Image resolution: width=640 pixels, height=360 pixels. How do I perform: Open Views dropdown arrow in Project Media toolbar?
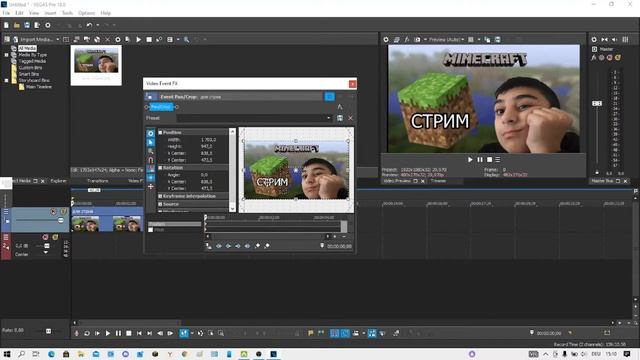(x=178, y=40)
